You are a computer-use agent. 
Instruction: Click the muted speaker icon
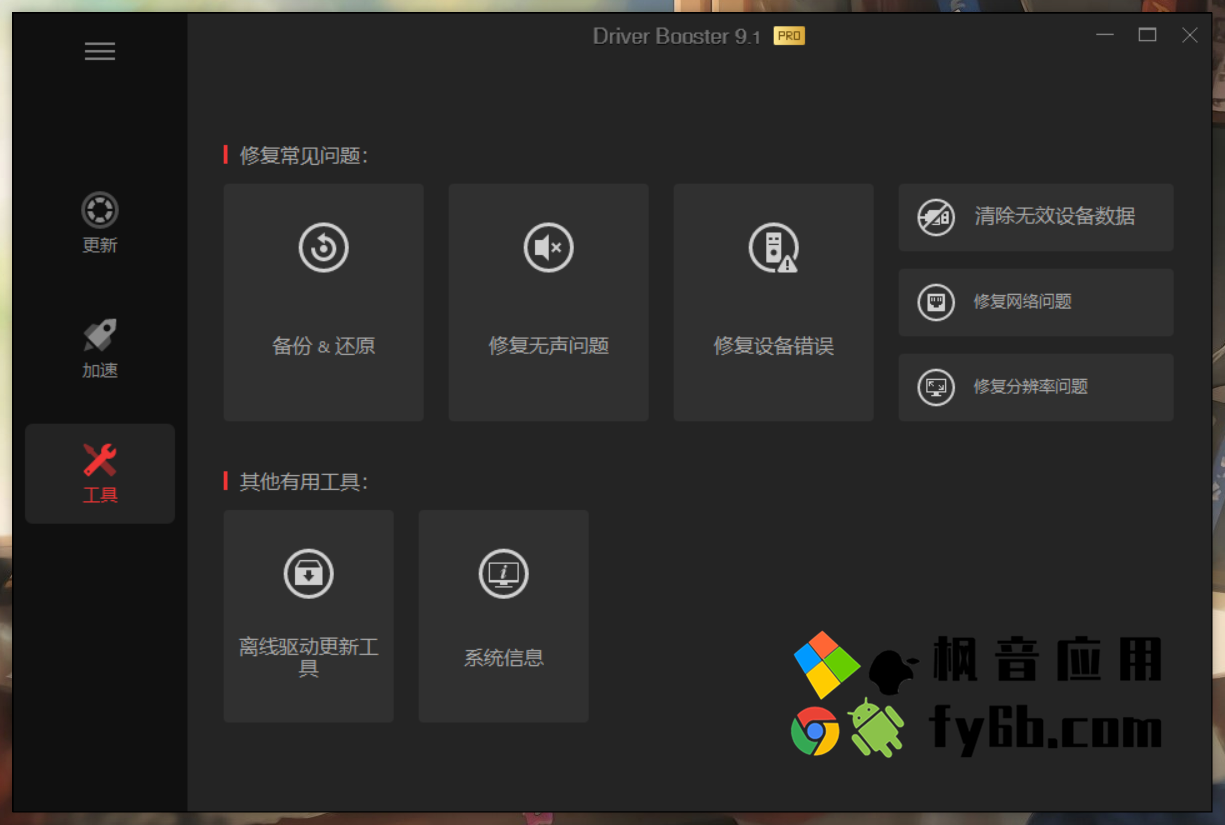(x=549, y=247)
